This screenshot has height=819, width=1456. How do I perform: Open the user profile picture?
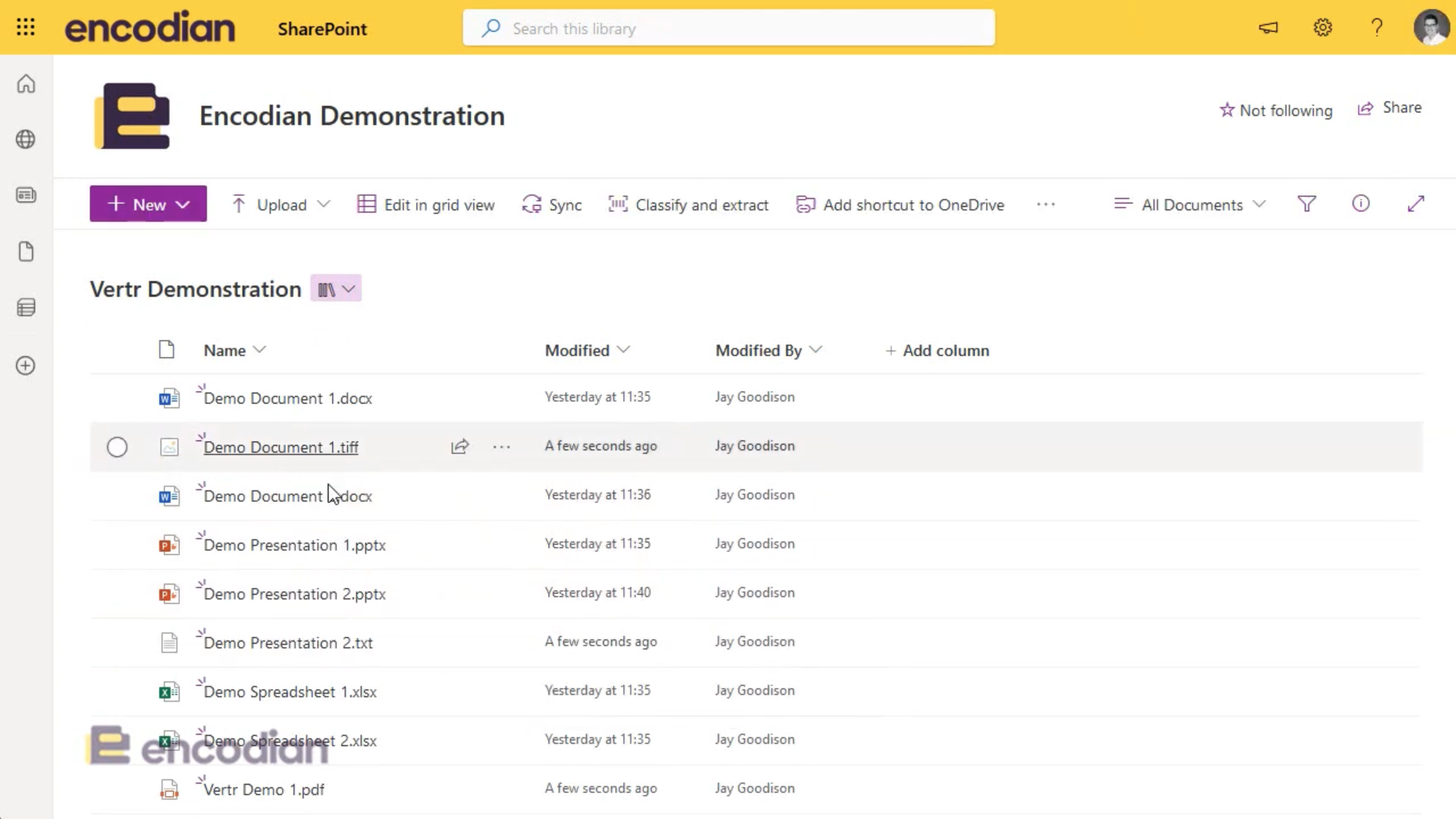coord(1431,28)
